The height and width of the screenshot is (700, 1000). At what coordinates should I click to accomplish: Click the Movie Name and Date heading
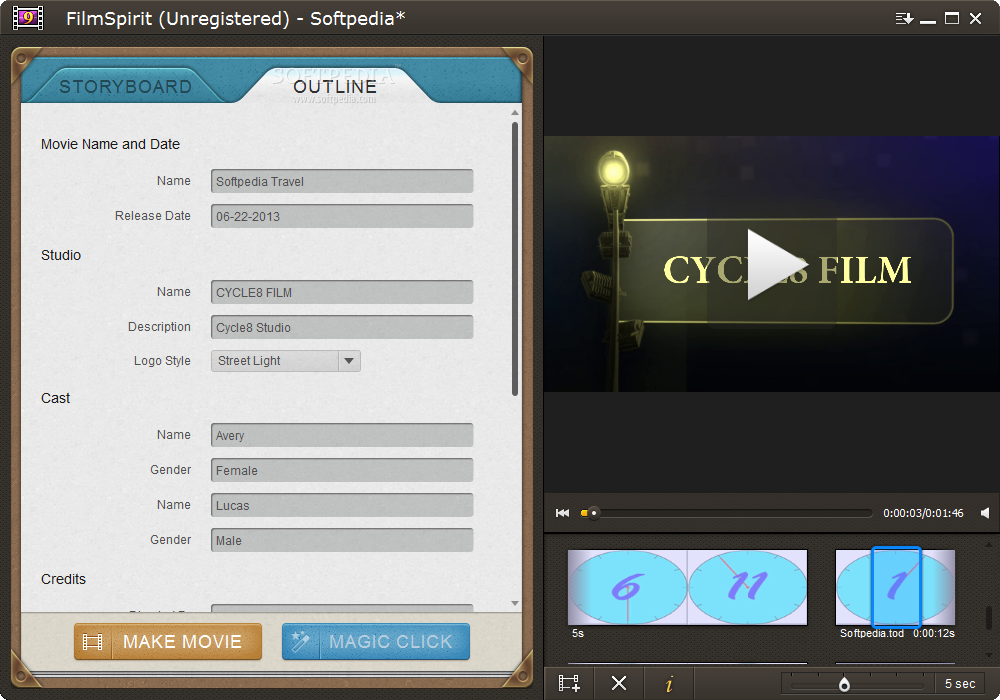pyautogui.click(x=110, y=144)
